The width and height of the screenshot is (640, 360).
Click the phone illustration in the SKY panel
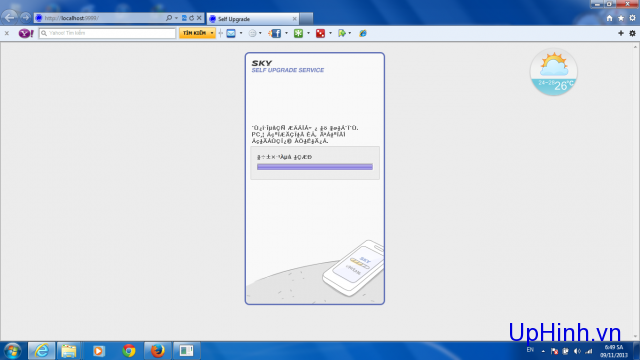(x=353, y=268)
